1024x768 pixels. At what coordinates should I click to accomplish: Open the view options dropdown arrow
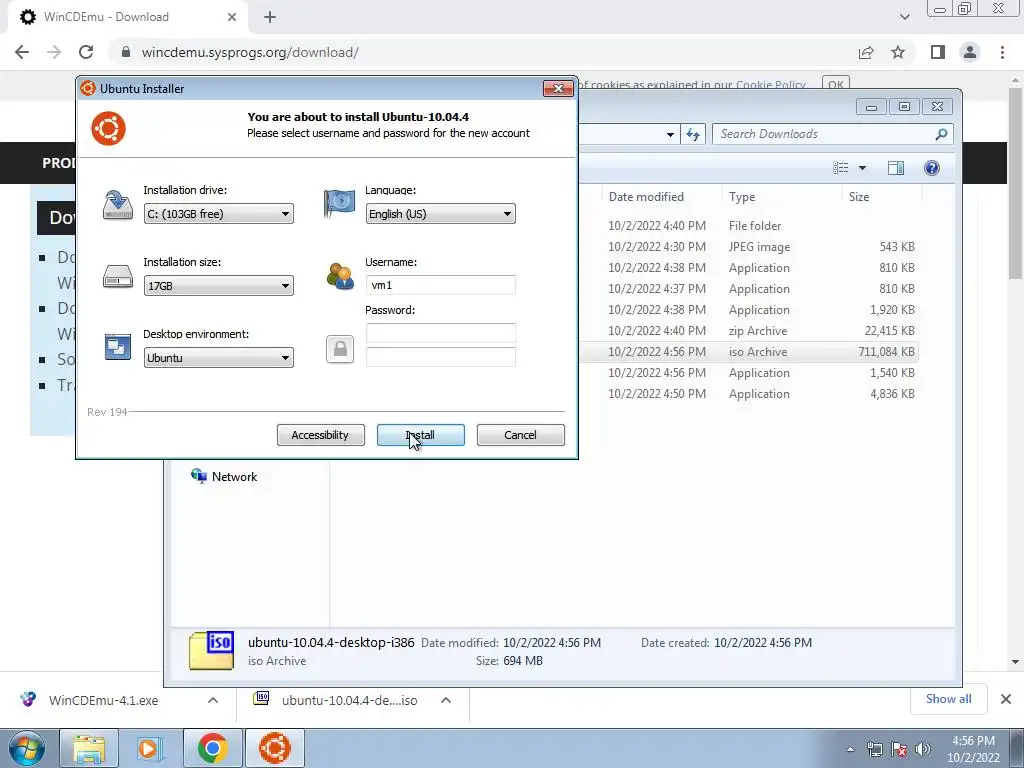click(862, 168)
